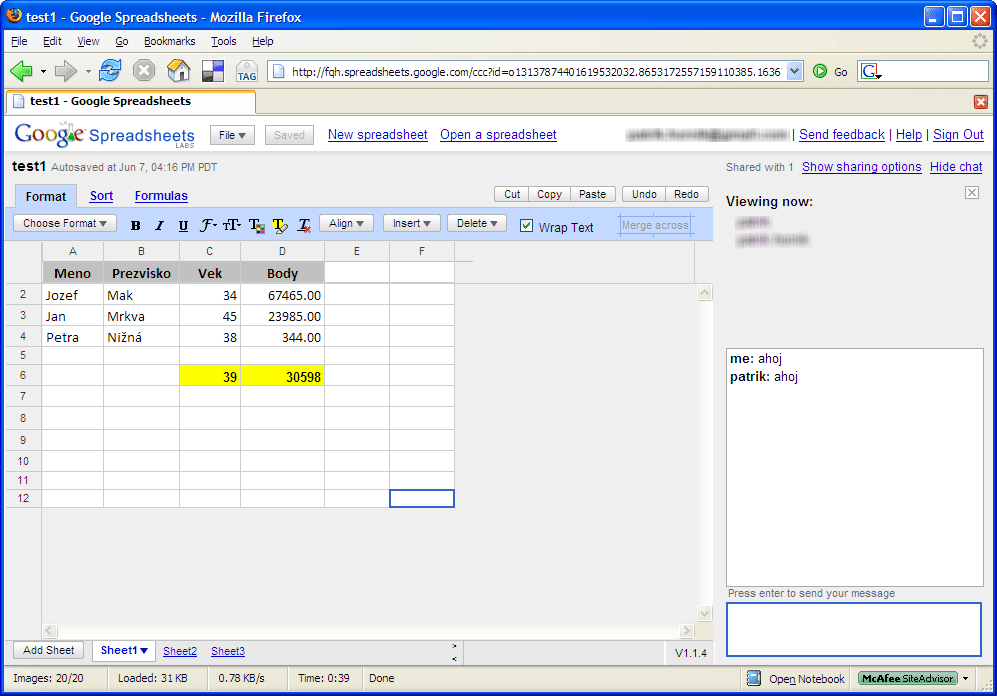Click the Add Sheet button

[48, 650]
